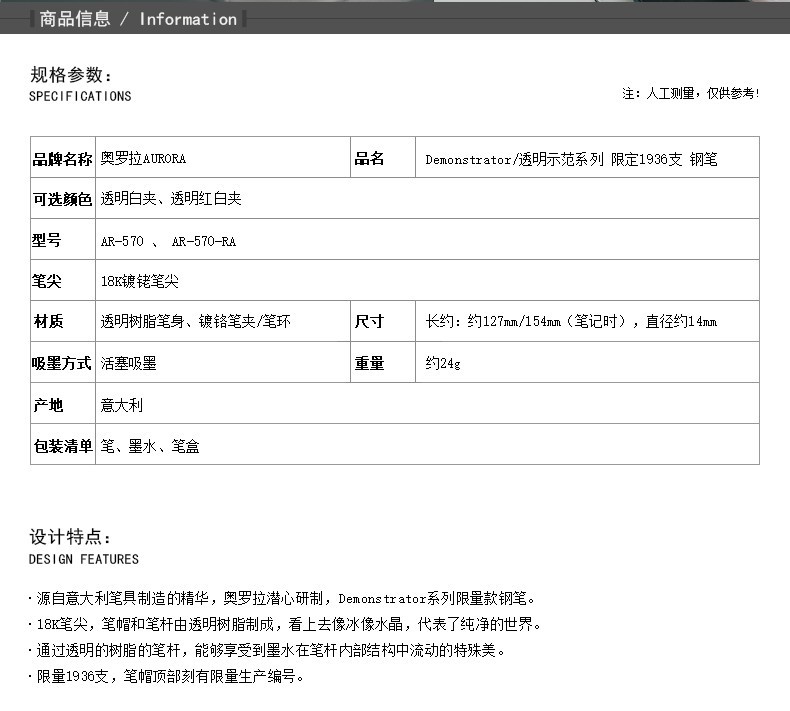Screen dimensions: 790x711
Task: Click the 品牌名称 label cell
Action: [x=63, y=157]
